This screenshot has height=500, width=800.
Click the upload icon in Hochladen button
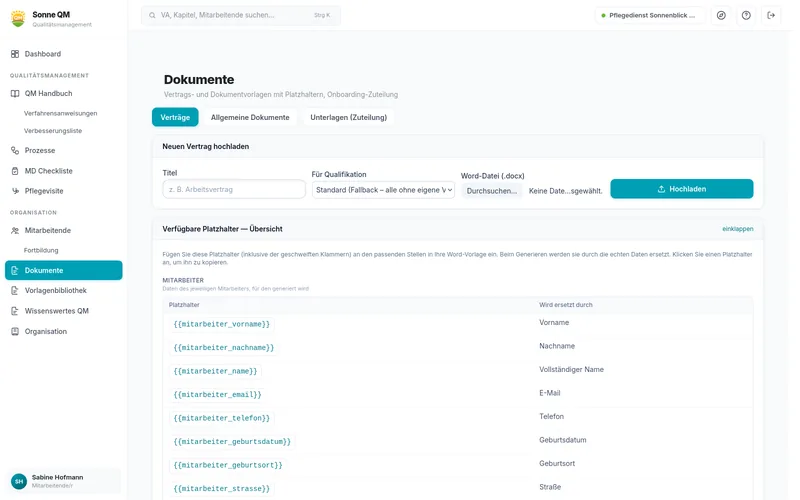[x=661, y=189]
